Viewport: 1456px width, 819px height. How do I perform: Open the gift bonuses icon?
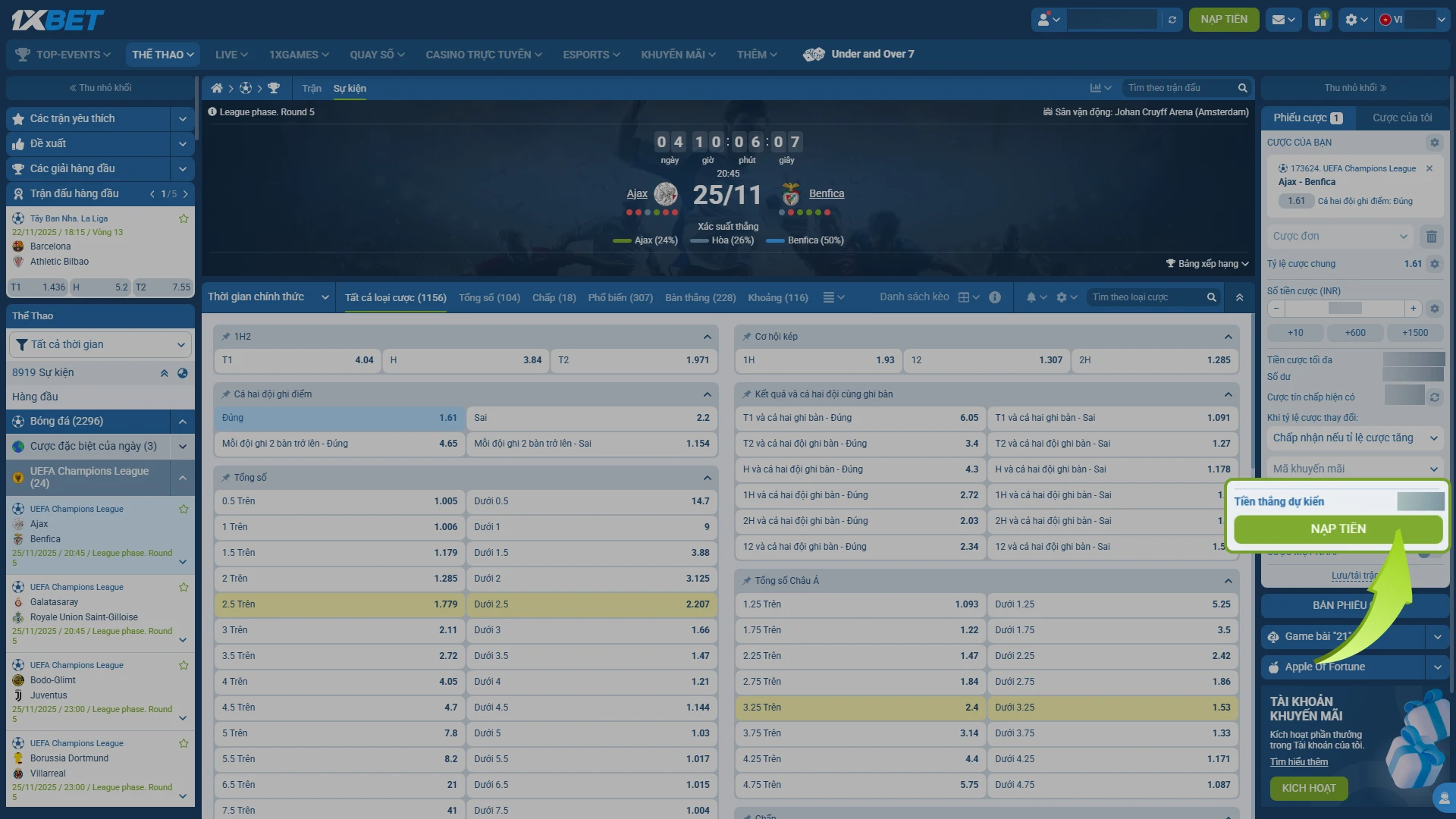coord(1320,20)
